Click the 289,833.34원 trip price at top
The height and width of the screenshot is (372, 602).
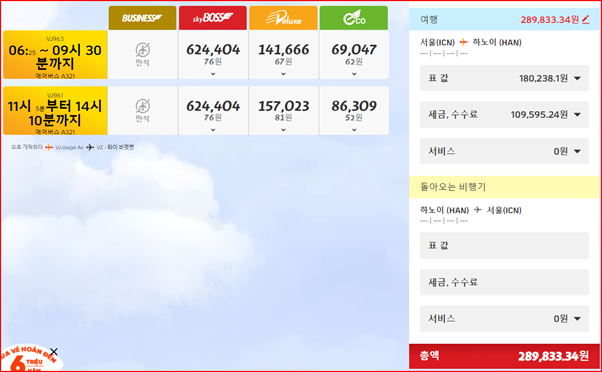pos(549,20)
